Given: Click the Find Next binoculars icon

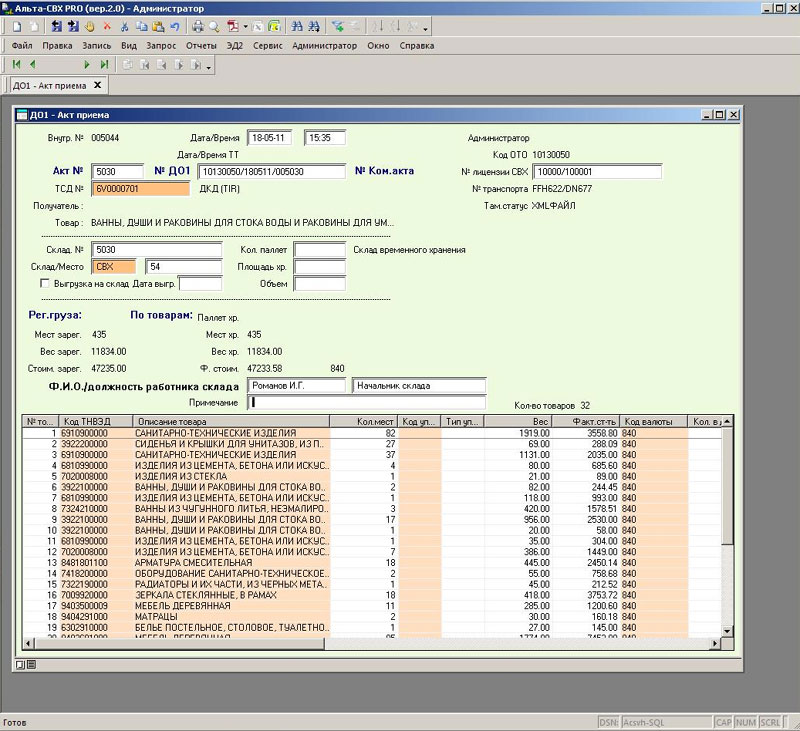Looking at the screenshot, I should [314, 26].
